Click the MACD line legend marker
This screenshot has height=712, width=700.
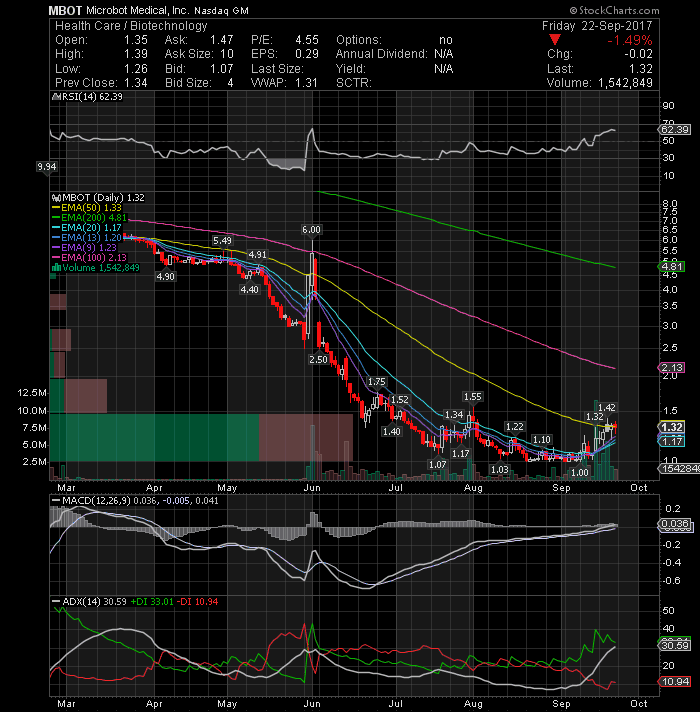pos(56,500)
